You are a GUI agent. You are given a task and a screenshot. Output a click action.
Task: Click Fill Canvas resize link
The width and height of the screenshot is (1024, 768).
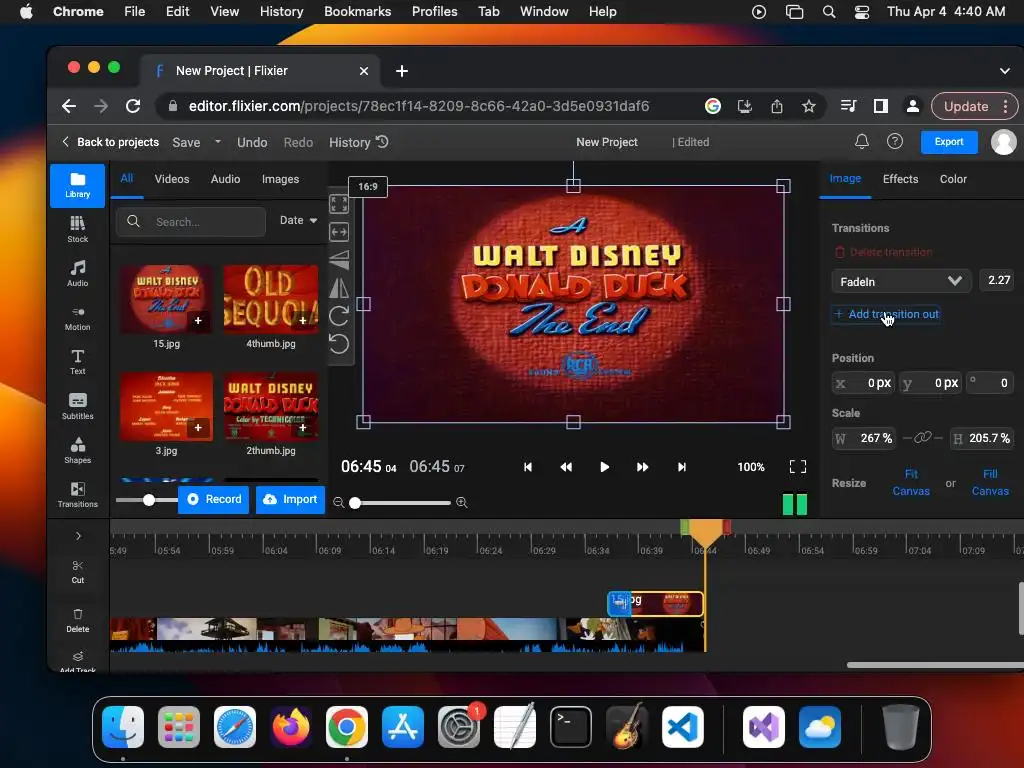point(990,483)
